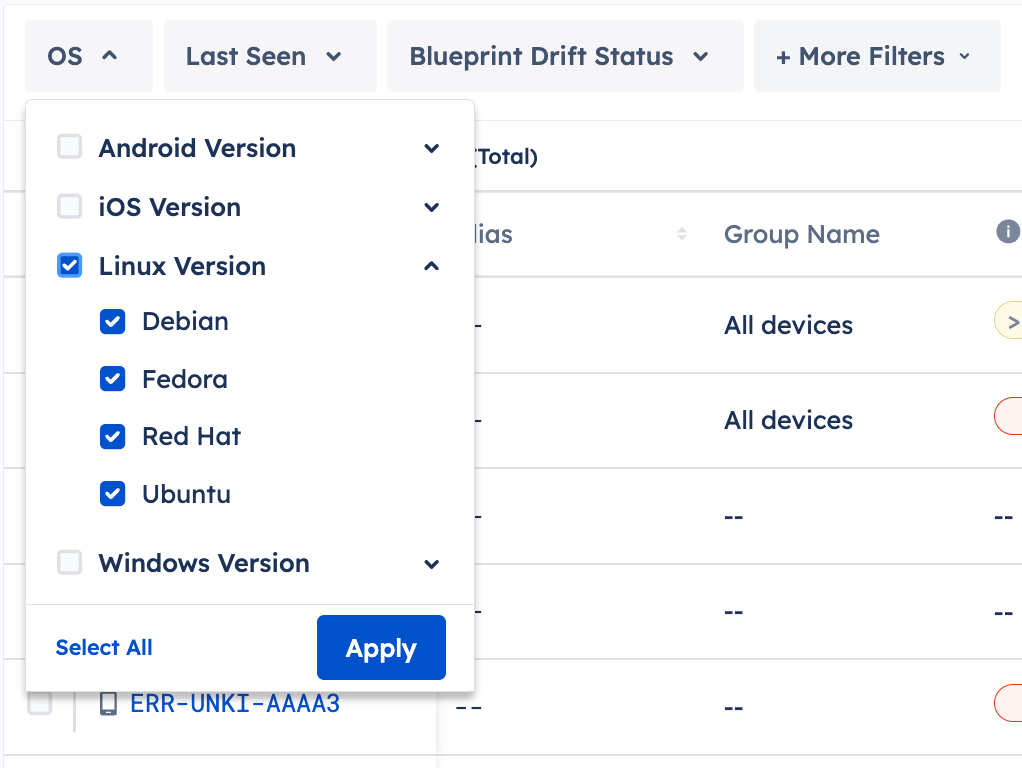
Task: Uncheck the Linux Version checkbox
Action: [70, 265]
